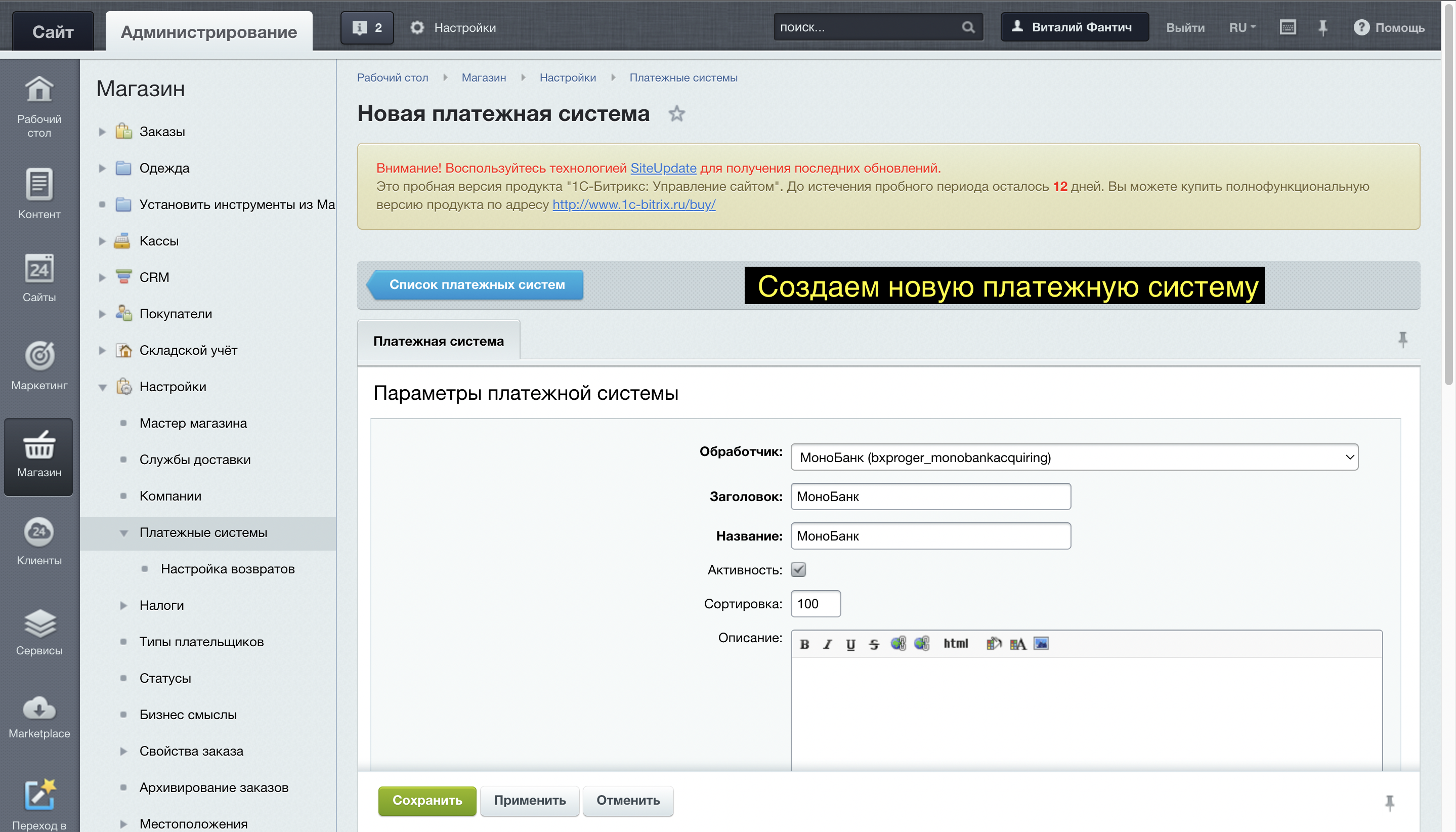This screenshot has height=832, width=1456.
Task: Open SiteUpdate link in warning
Action: [x=663, y=168]
